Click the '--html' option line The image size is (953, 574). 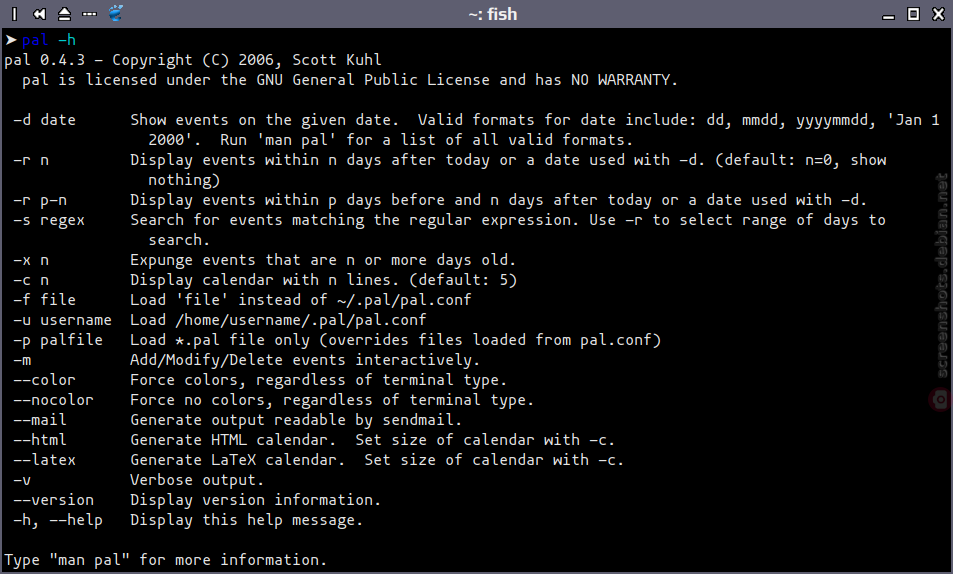click(x=314, y=440)
